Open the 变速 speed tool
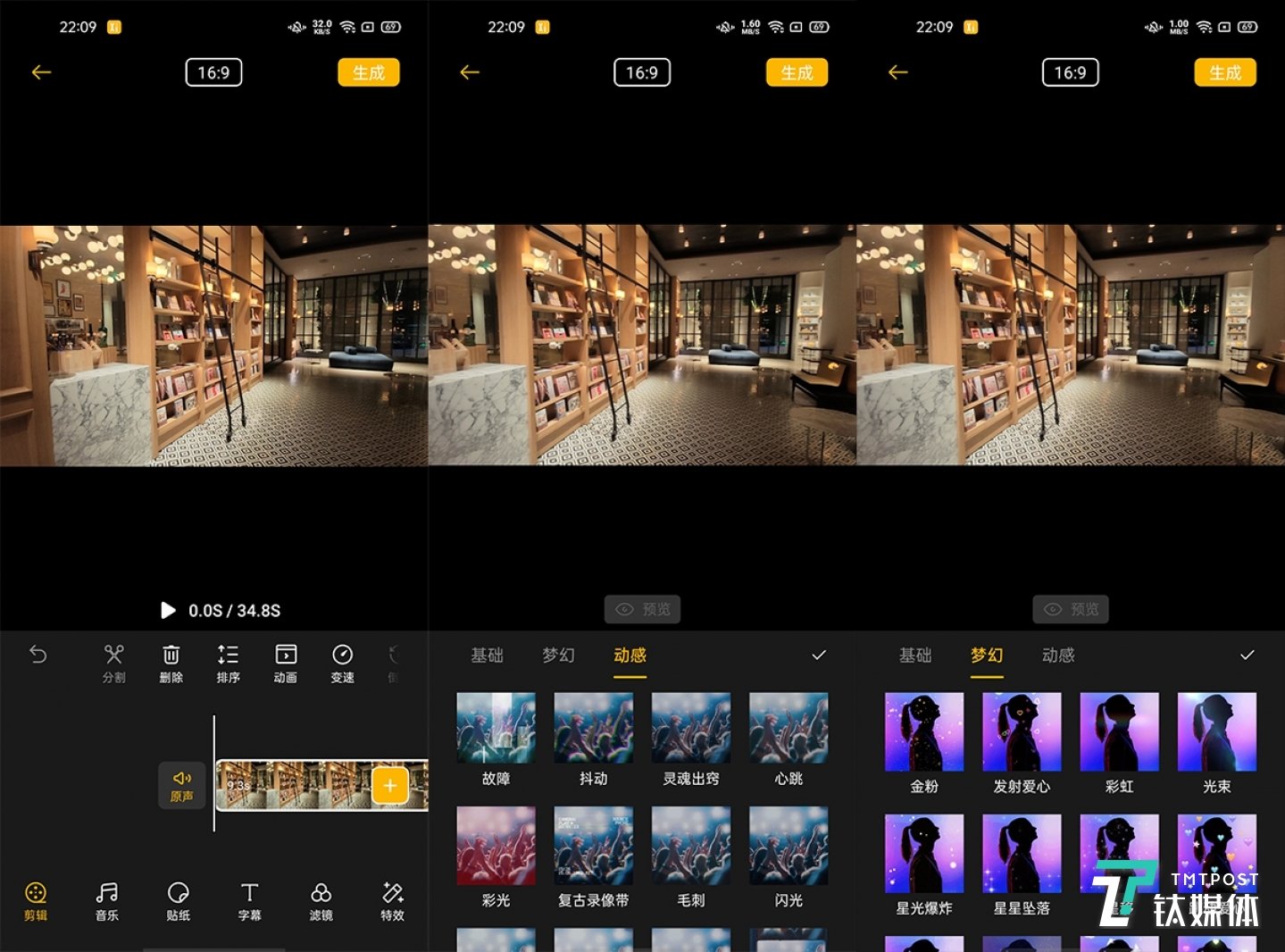This screenshot has width=1285, height=952. (342, 663)
